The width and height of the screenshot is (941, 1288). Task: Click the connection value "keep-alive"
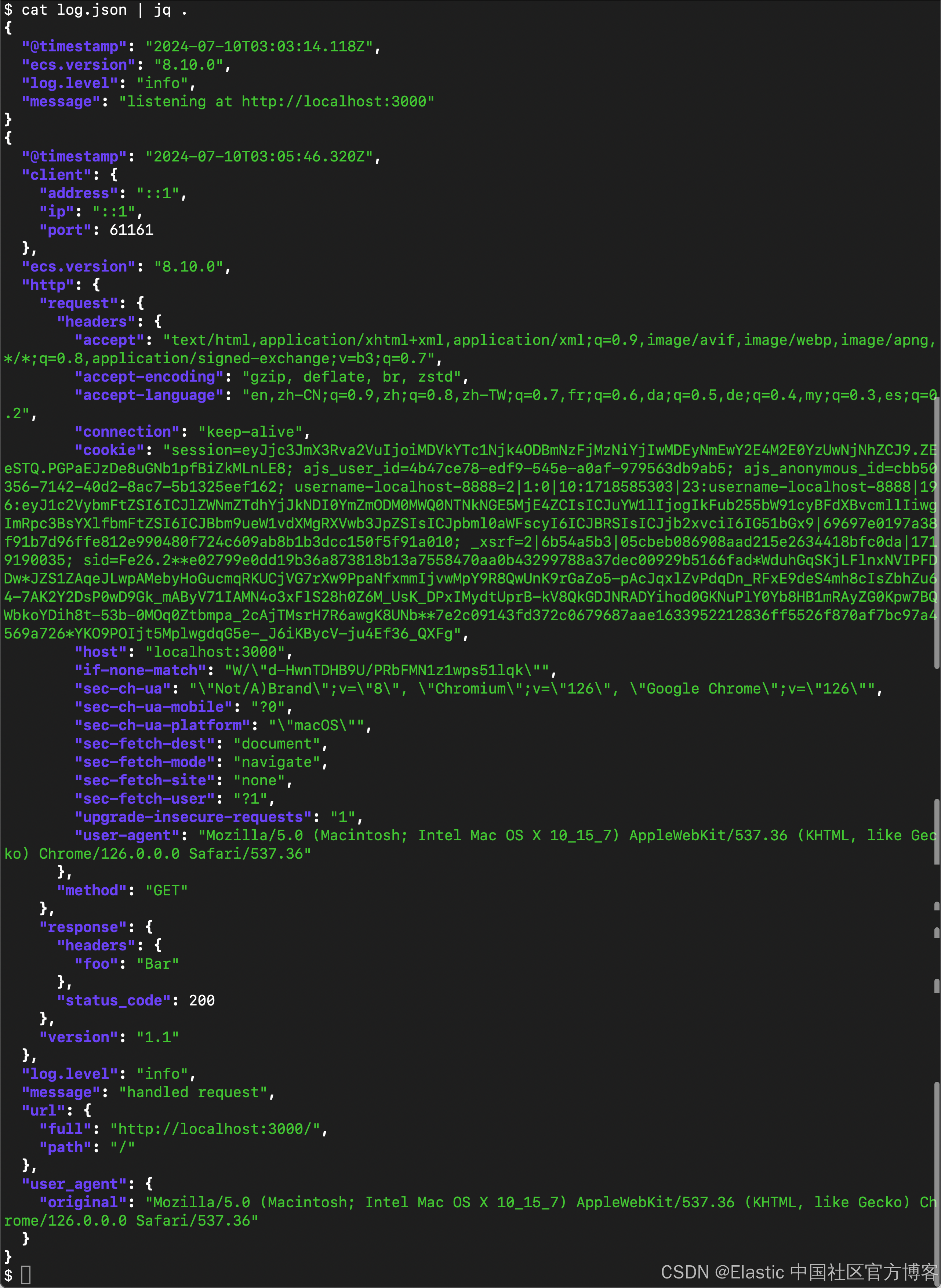click(251, 432)
